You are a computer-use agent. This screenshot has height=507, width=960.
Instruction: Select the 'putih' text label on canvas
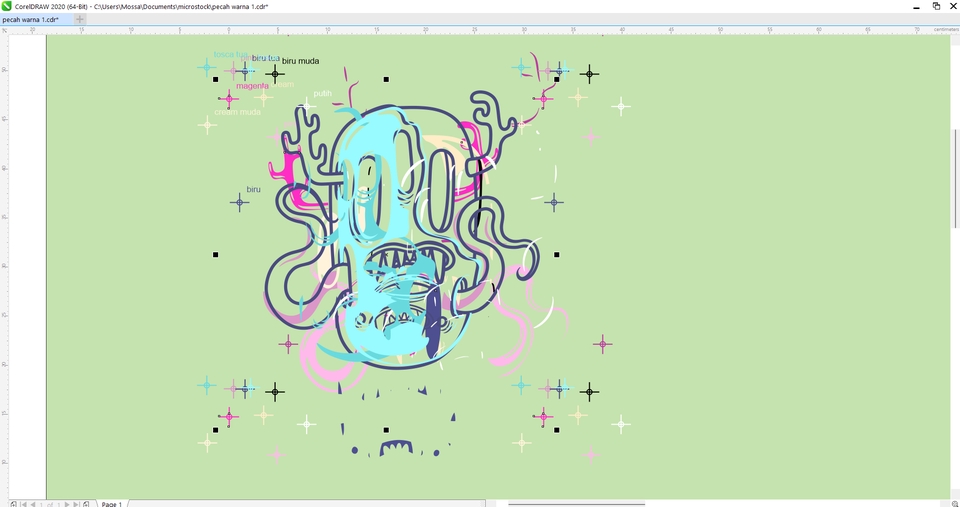click(322, 94)
